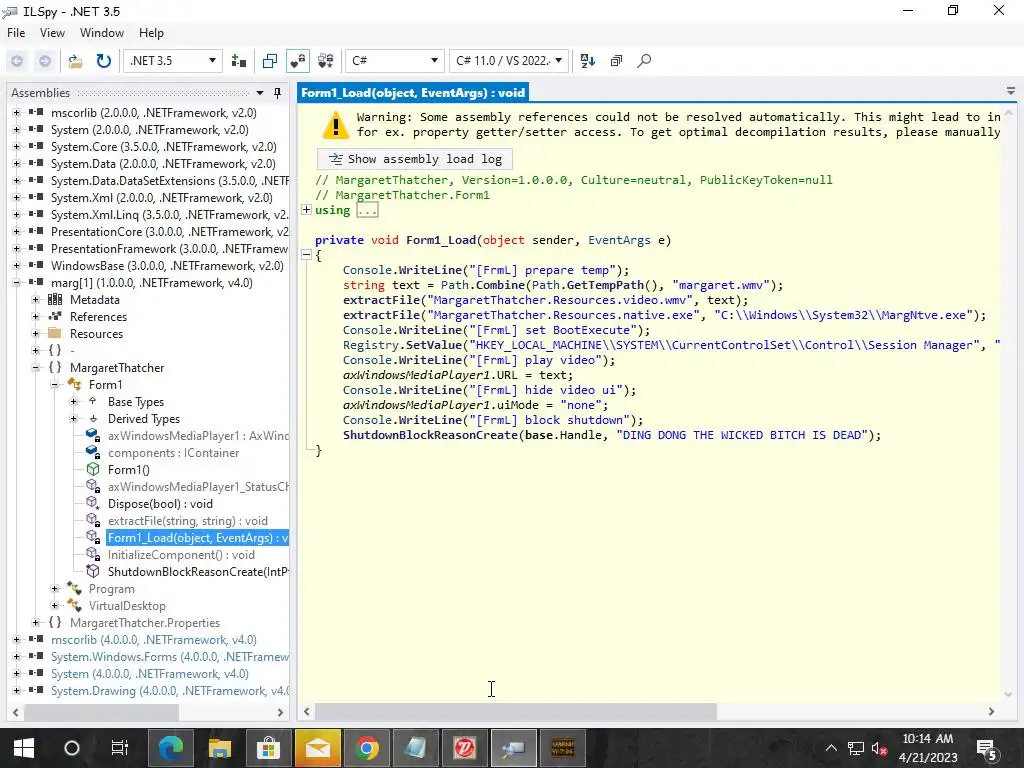This screenshot has height=768, width=1024.
Task: Collapse all tree nodes icon
Action: (x=616, y=61)
